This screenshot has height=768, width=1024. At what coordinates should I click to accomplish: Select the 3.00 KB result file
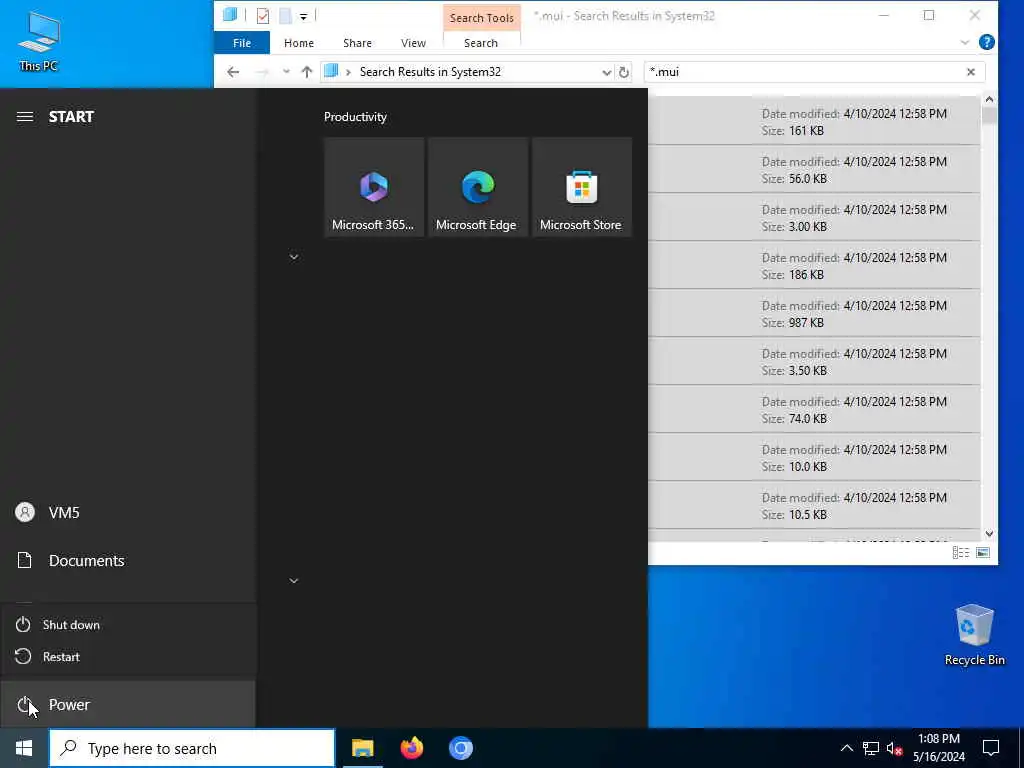(x=814, y=217)
